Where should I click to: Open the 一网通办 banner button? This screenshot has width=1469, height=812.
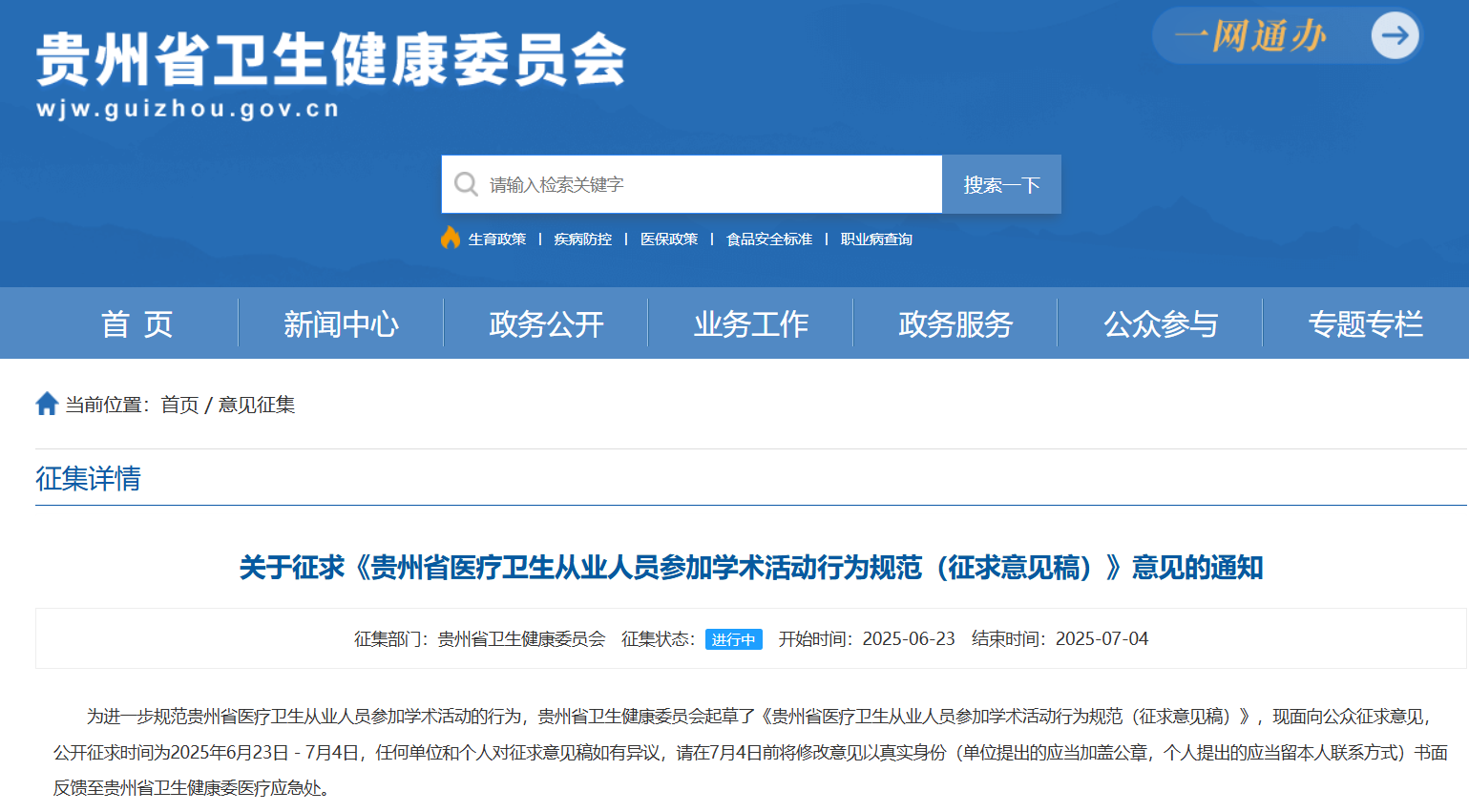point(1287,35)
